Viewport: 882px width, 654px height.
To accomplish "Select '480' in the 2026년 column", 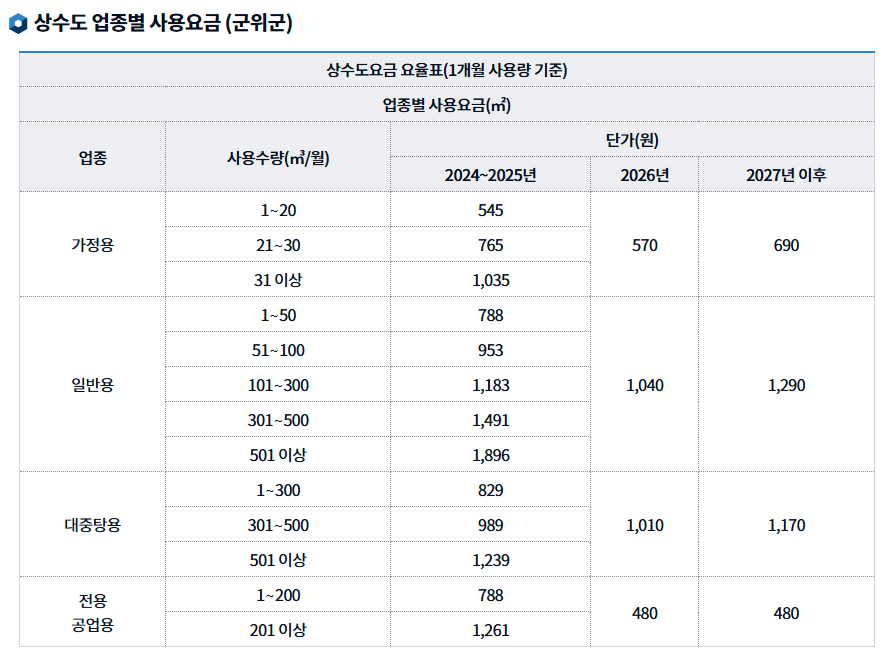I will pos(645,613).
